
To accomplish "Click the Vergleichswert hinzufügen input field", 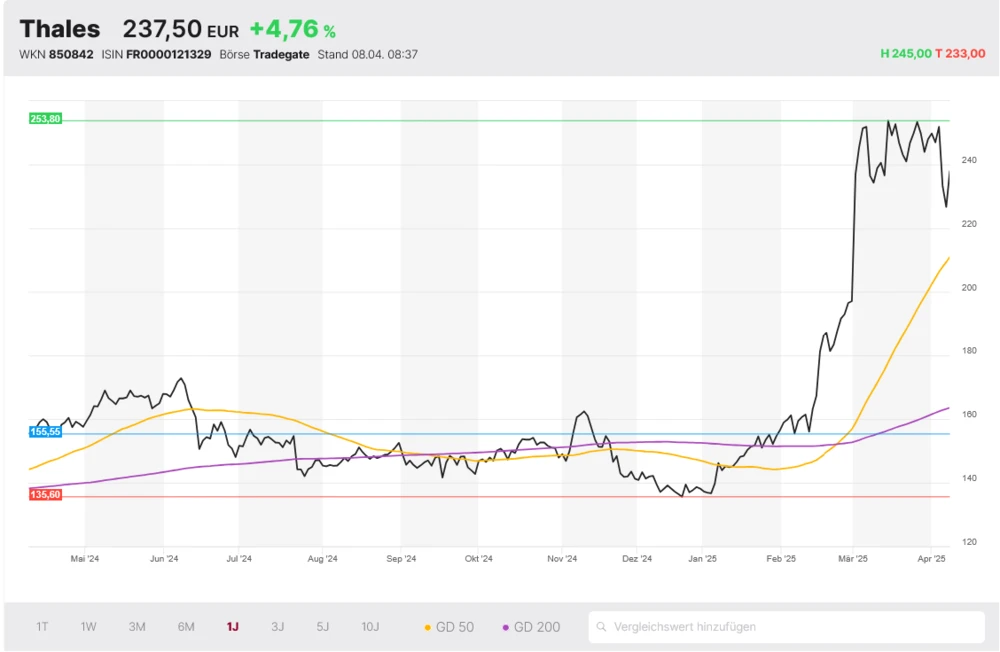I will (x=790, y=627).
